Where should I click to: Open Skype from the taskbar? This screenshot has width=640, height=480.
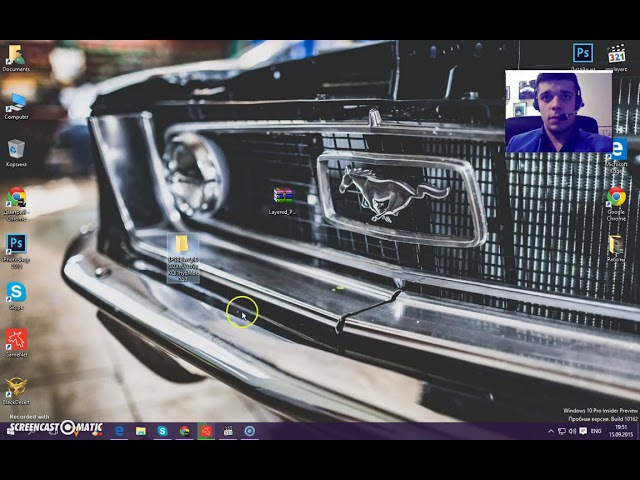coord(162,431)
